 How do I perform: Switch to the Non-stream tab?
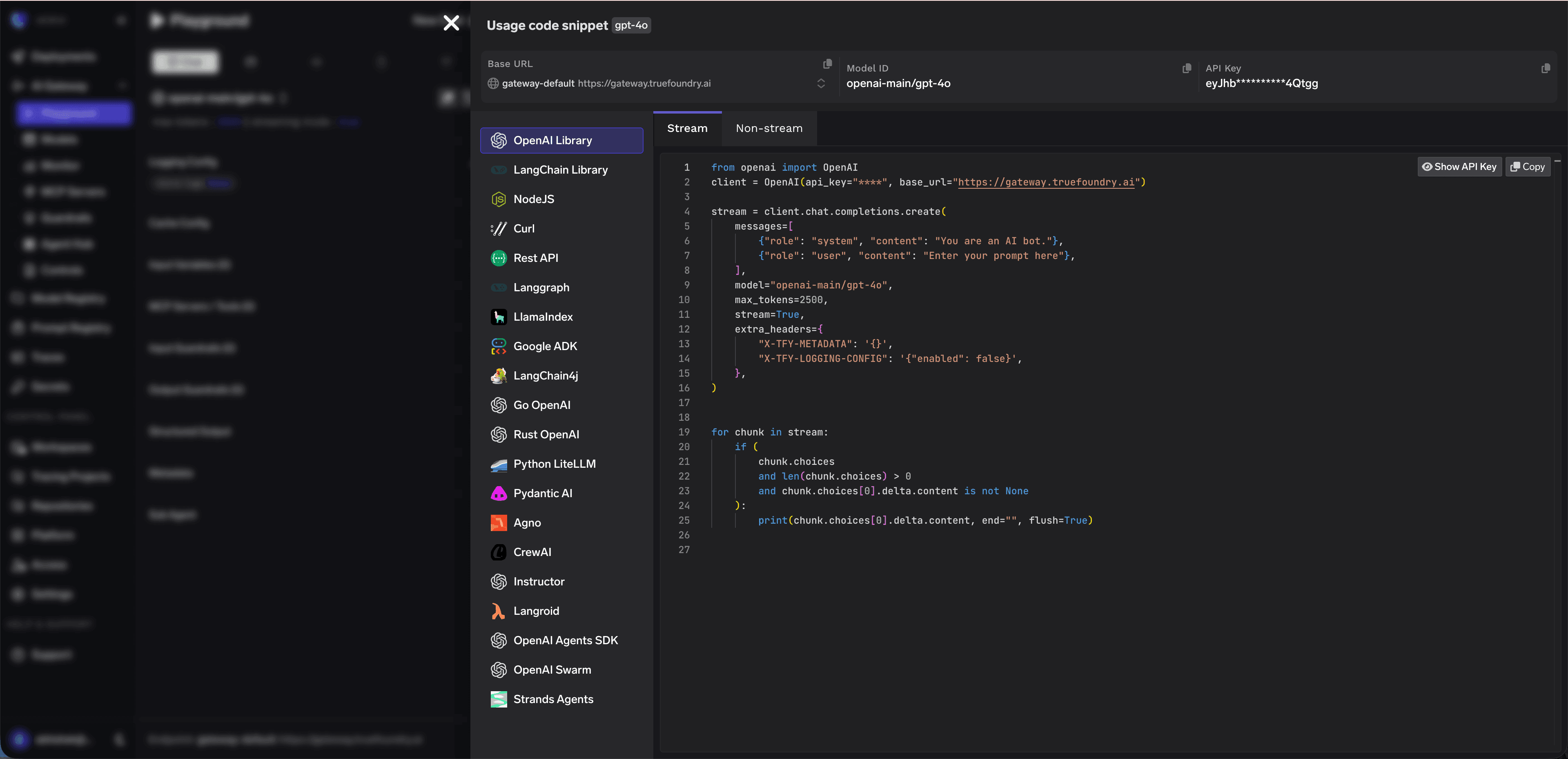[769, 128]
